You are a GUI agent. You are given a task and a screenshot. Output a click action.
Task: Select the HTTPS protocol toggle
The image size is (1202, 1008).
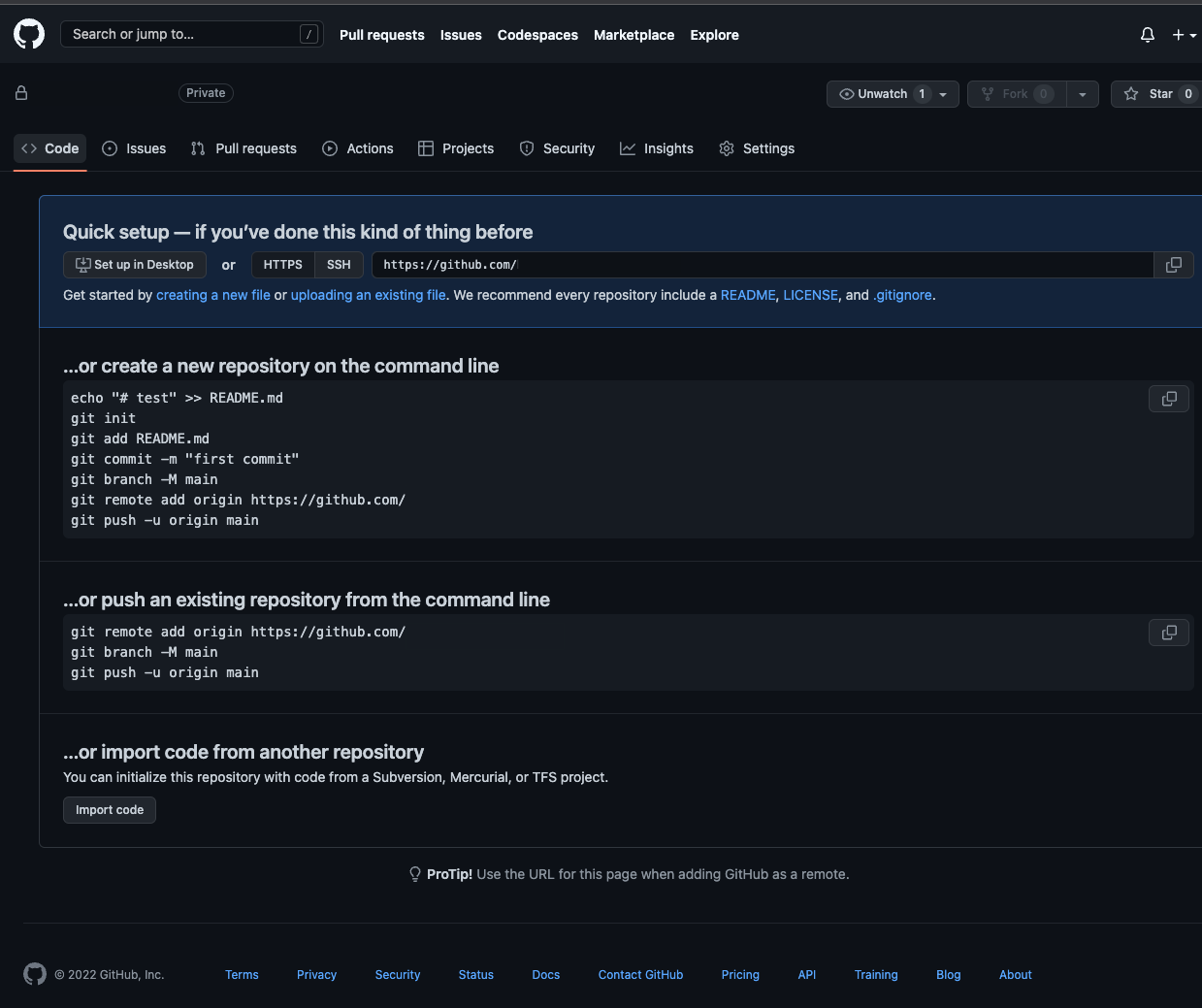[x=282, y=265]
